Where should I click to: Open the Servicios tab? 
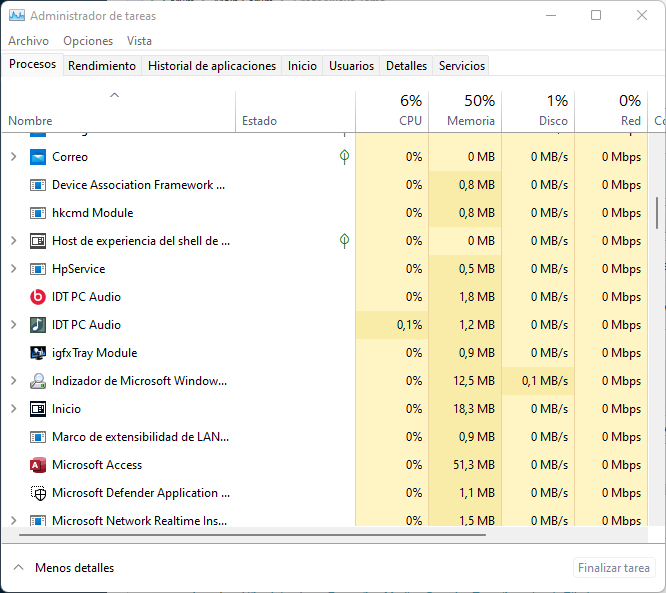tap(462, 66)
